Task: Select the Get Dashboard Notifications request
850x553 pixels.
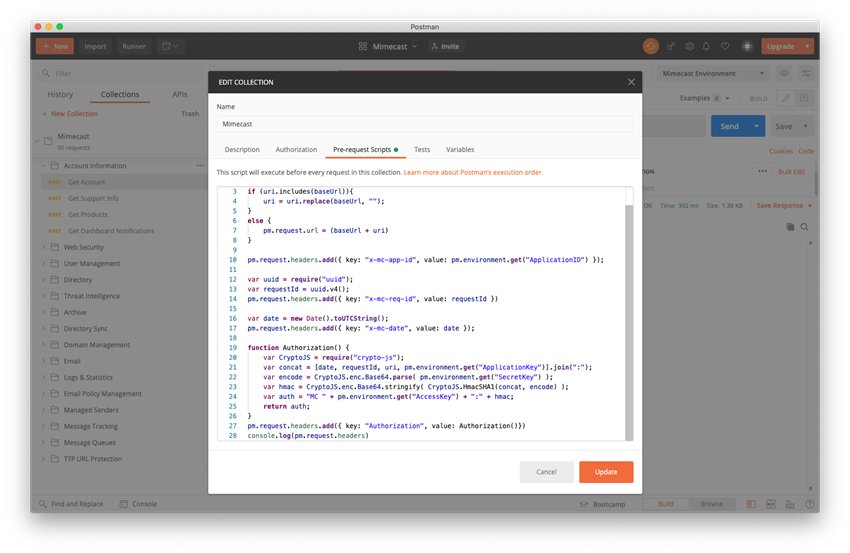Action: click(x=111, y=231)
